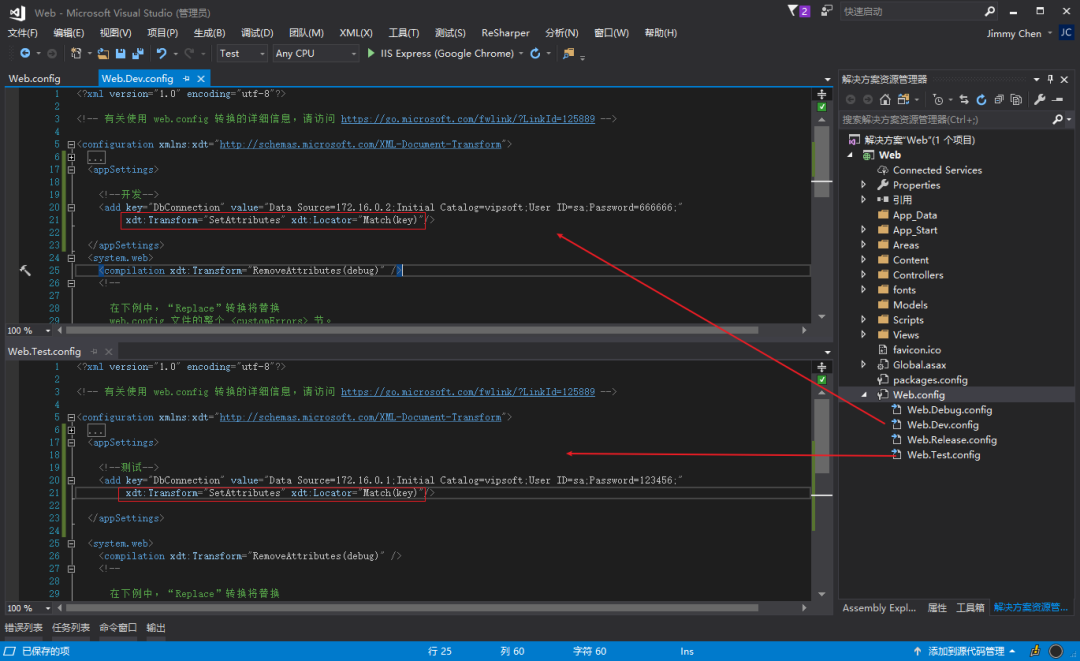Image resolution: width=1080 pixels, height=661 pixels.
Task: Open the ReSharper menu
Action: pyautogui.click(x=505, y=32)
